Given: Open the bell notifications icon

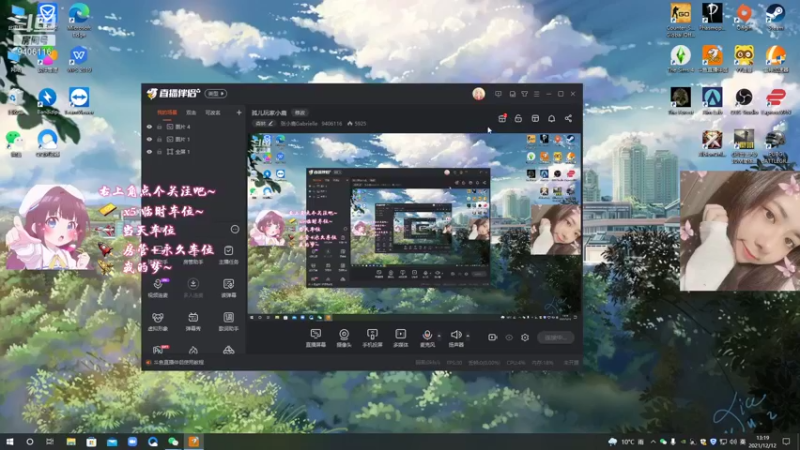Looking at the screenshot, I should (552, 118).
